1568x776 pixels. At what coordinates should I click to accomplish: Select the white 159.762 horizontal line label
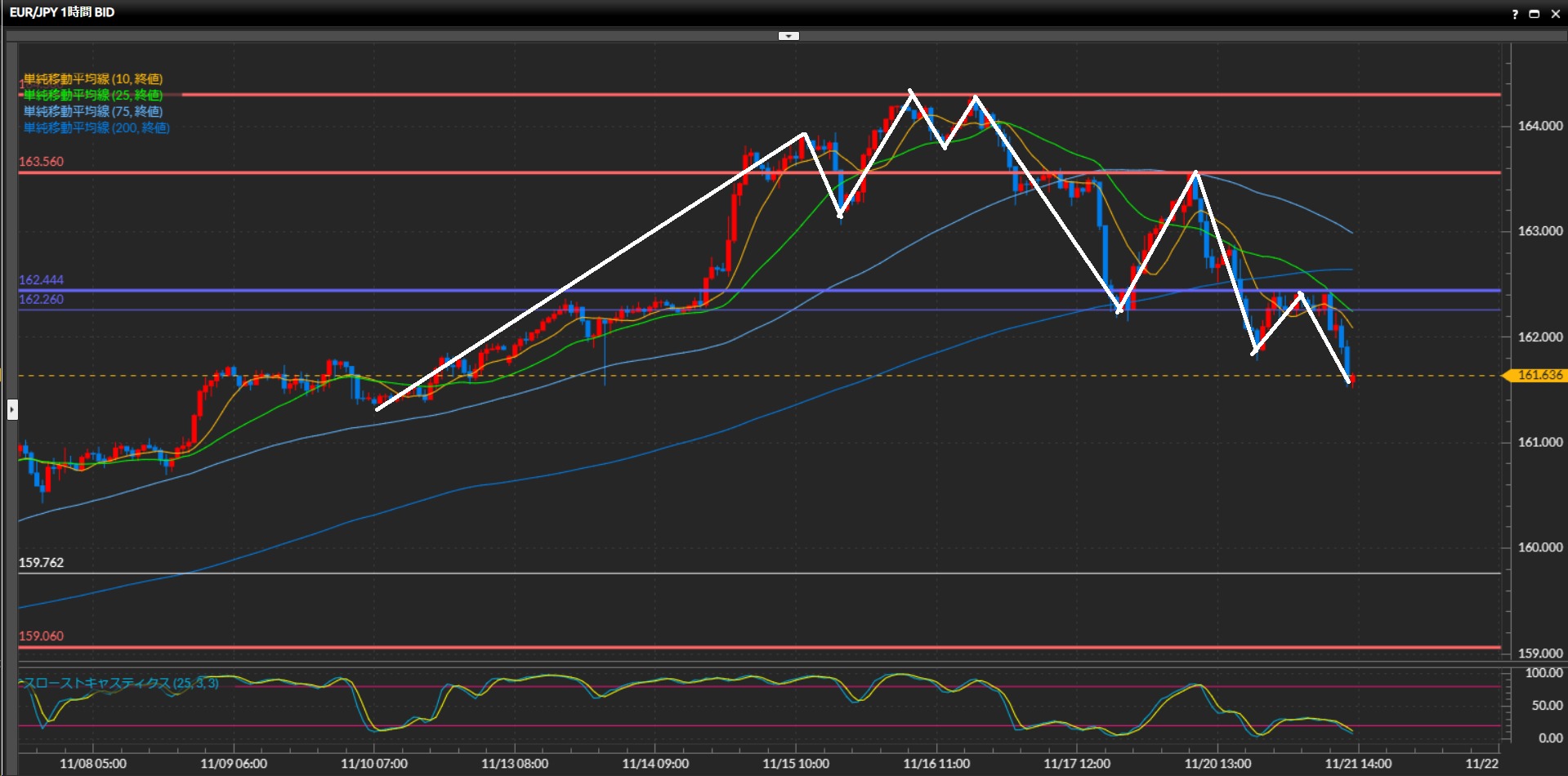(41, 563)
